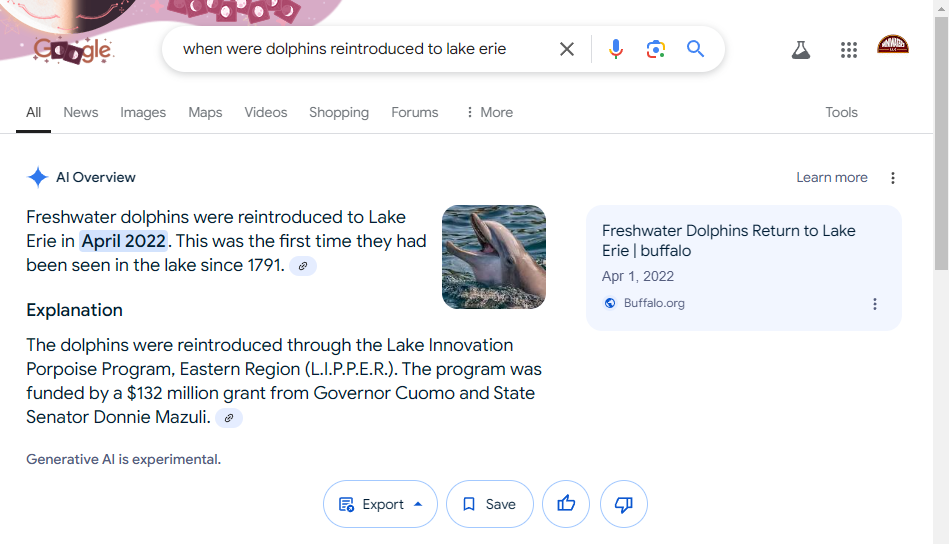Give thumbs down to AI Overview

623,503
